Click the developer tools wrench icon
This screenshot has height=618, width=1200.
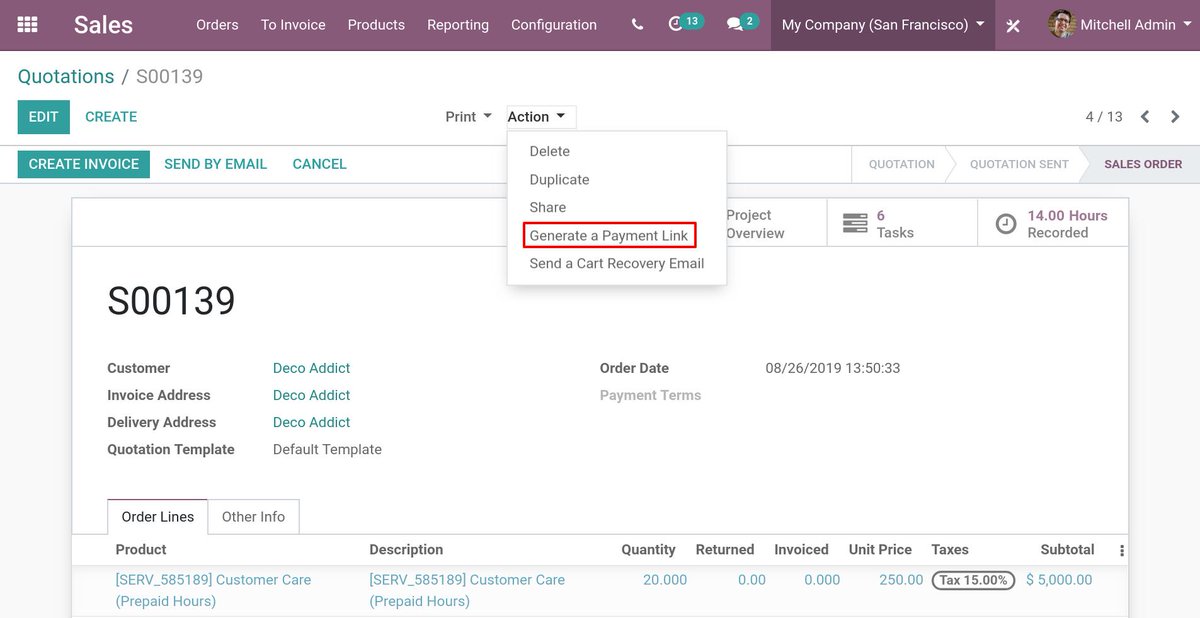pos(1013,25)
